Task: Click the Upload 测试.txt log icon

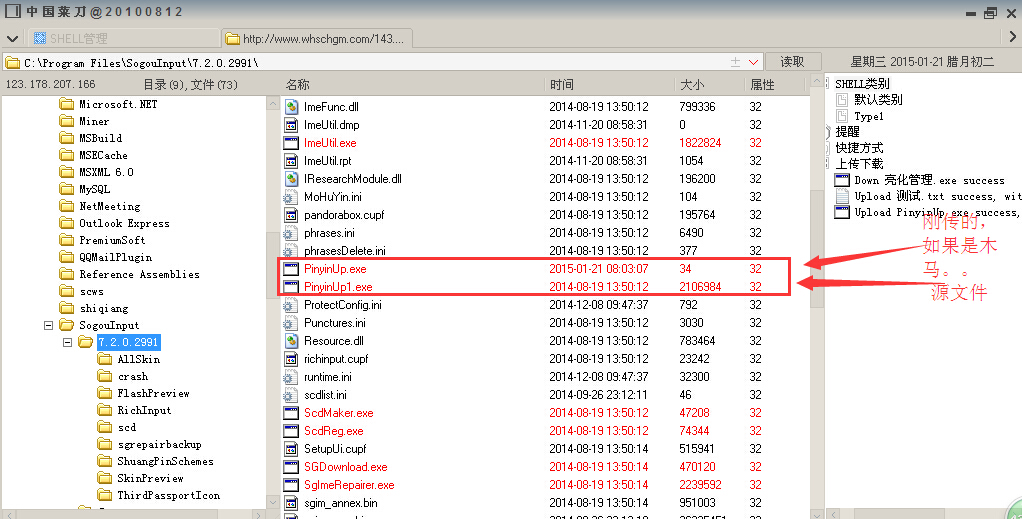Action: tap(842, 196)
